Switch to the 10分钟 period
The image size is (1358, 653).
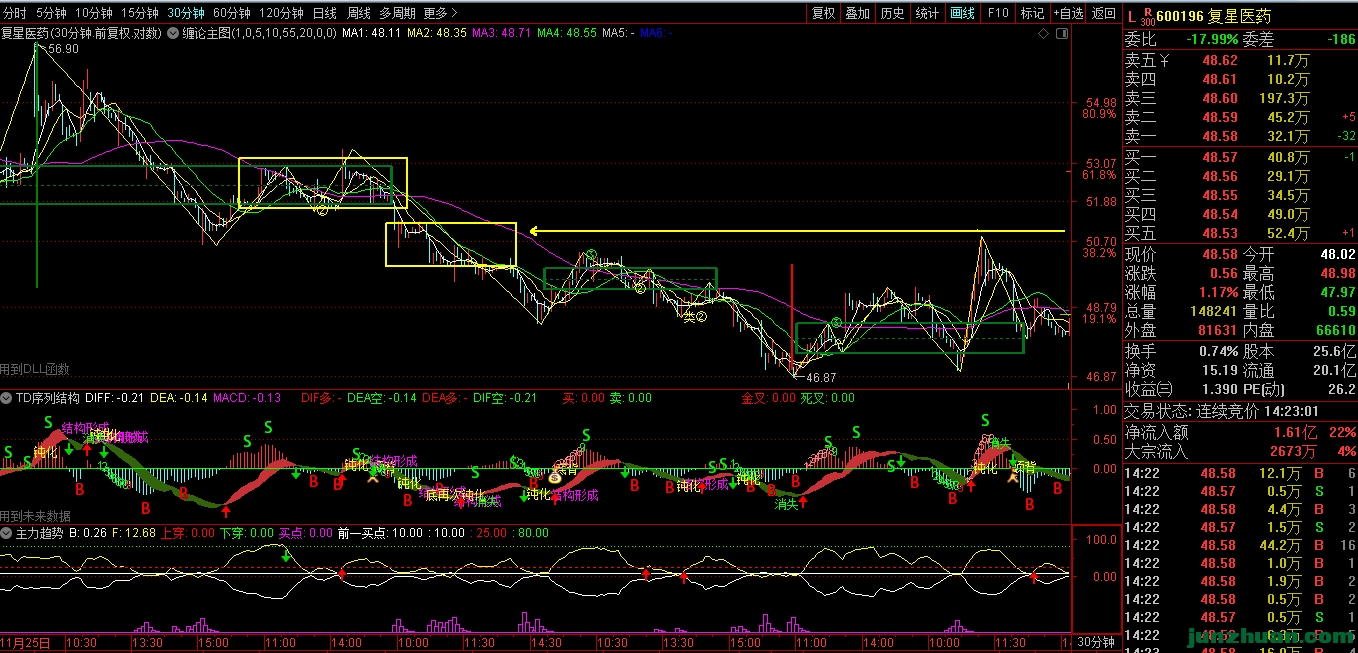(x=93, y=13)
